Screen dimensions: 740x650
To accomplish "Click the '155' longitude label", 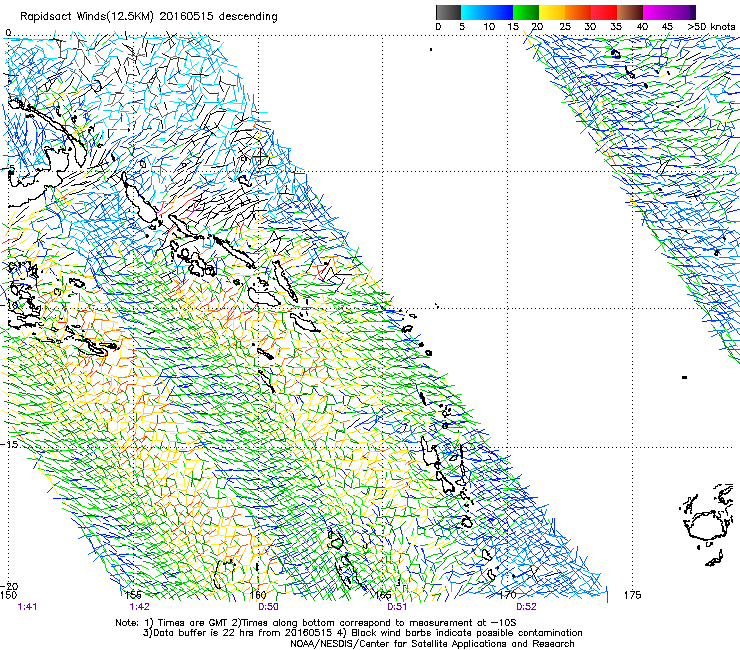I will 134,595.
